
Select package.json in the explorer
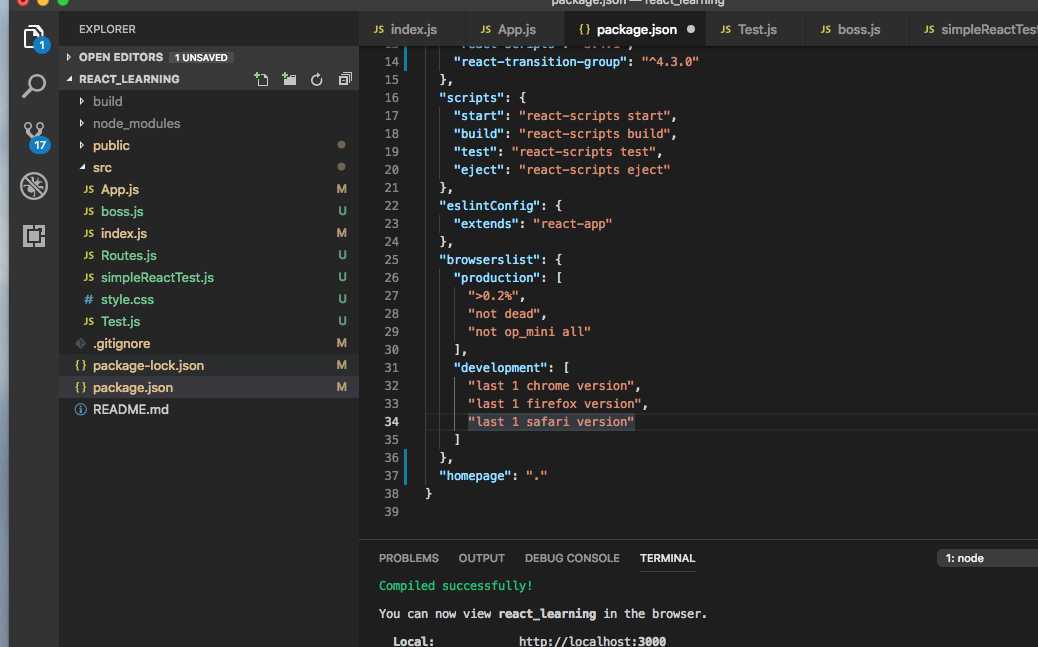pyautogui.click(x=132, y=387)
